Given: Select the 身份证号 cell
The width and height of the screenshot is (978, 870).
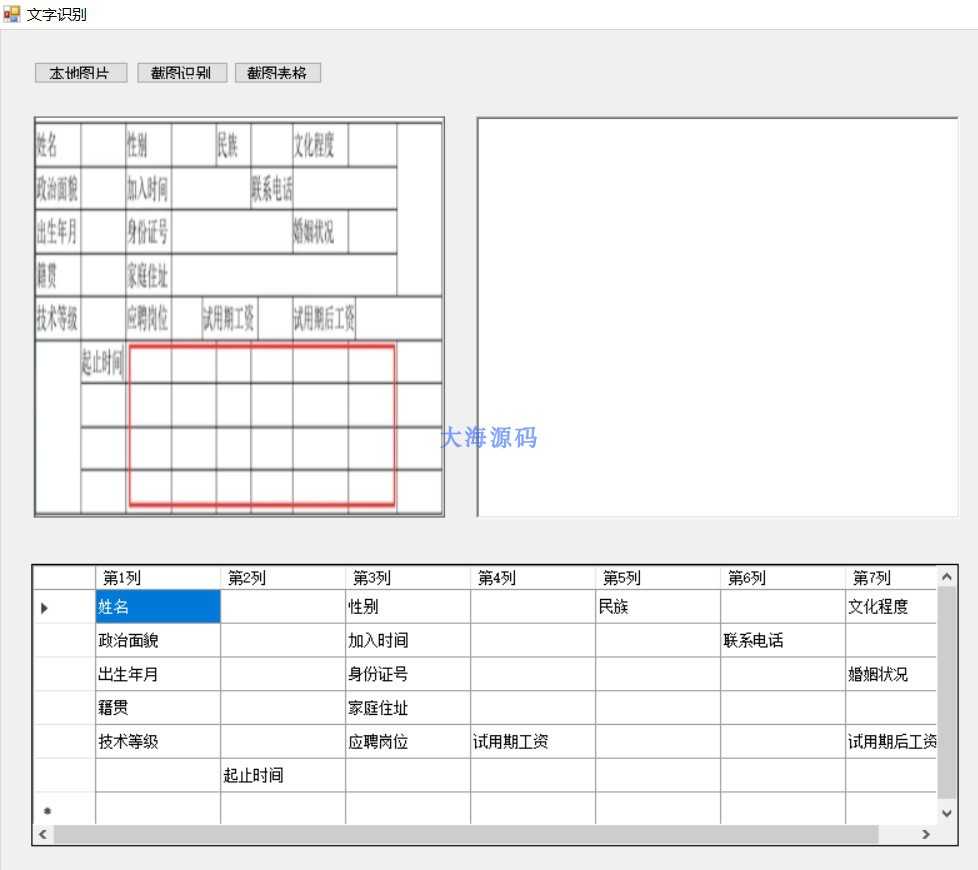Looking at the screenshot, I should click(408, 674).
